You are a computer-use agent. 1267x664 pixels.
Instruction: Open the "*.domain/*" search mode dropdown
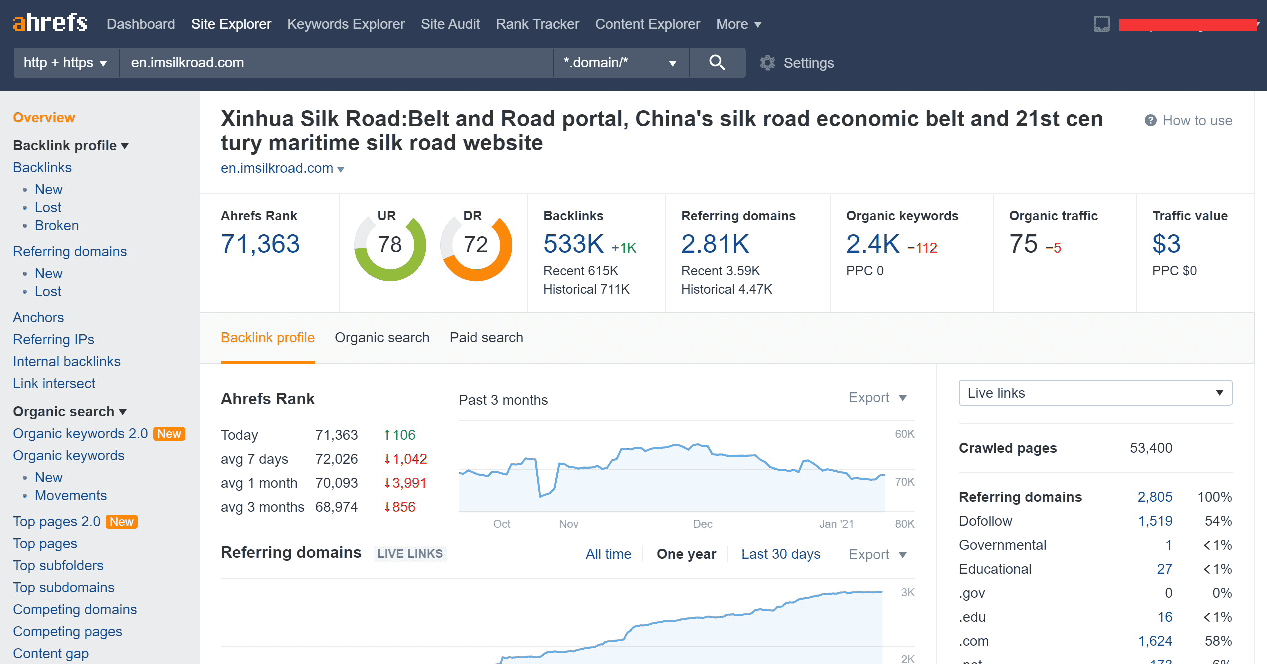click(x=620, y=62)
